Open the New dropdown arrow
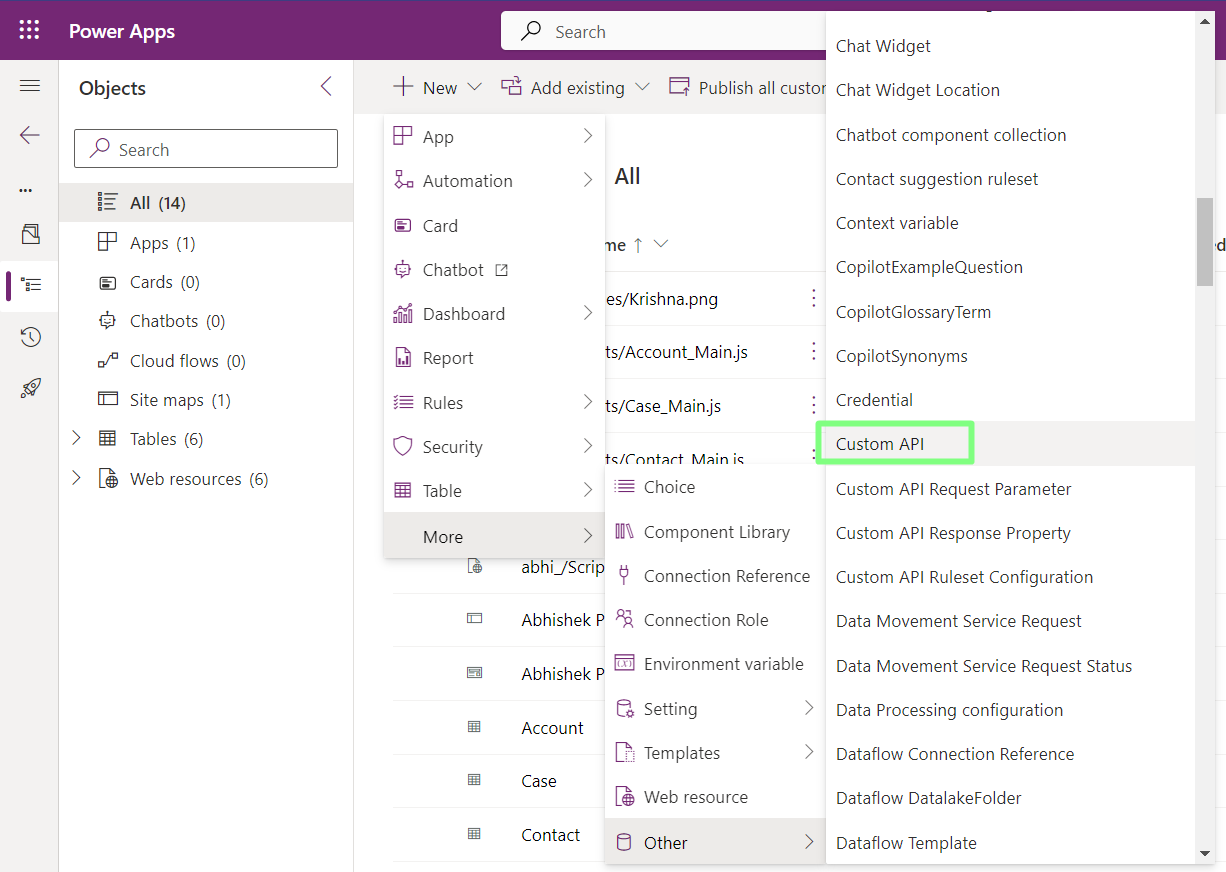Viewport: 1226px width, 872px height. pos(474,88)
